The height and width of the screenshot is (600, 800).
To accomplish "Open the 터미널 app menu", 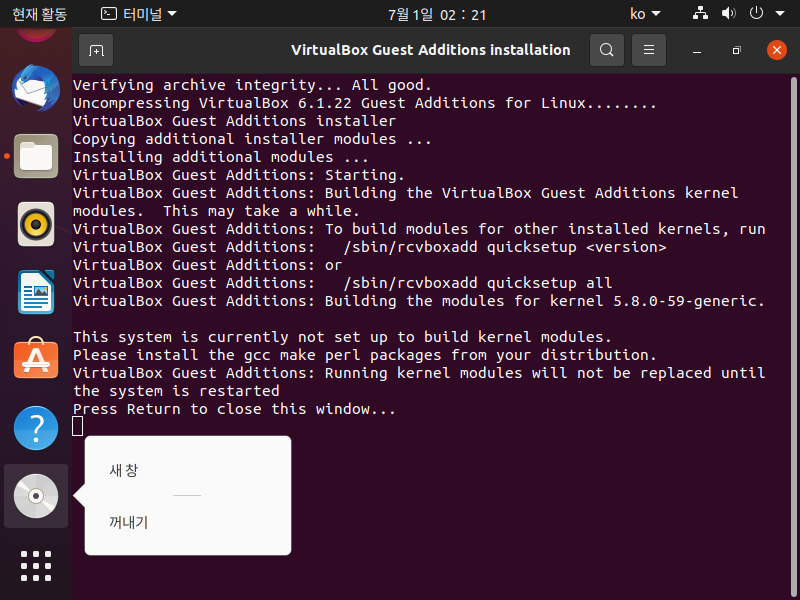I will pyautogui.click(x=139, y=14).
